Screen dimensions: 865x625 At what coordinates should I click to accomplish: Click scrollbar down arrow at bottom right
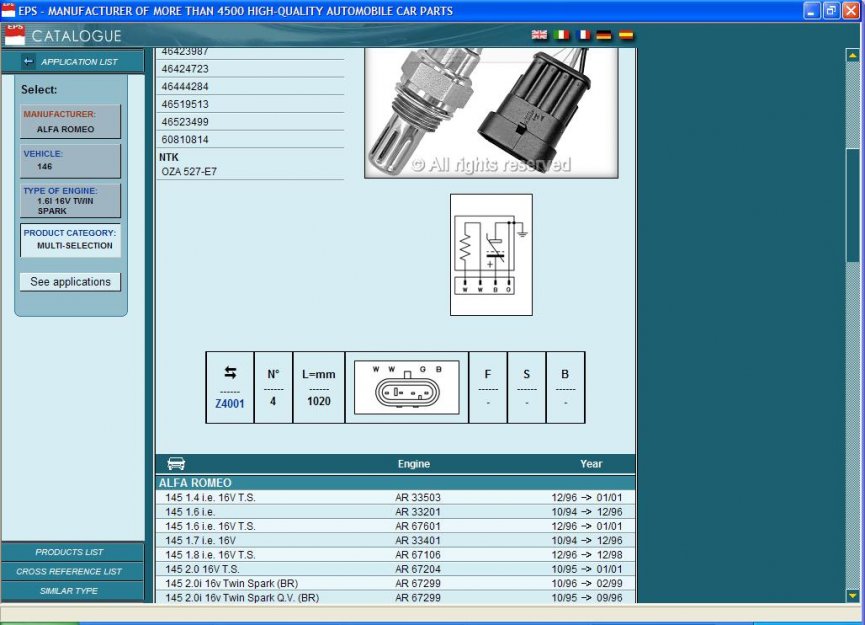click(x=852, y=596)
